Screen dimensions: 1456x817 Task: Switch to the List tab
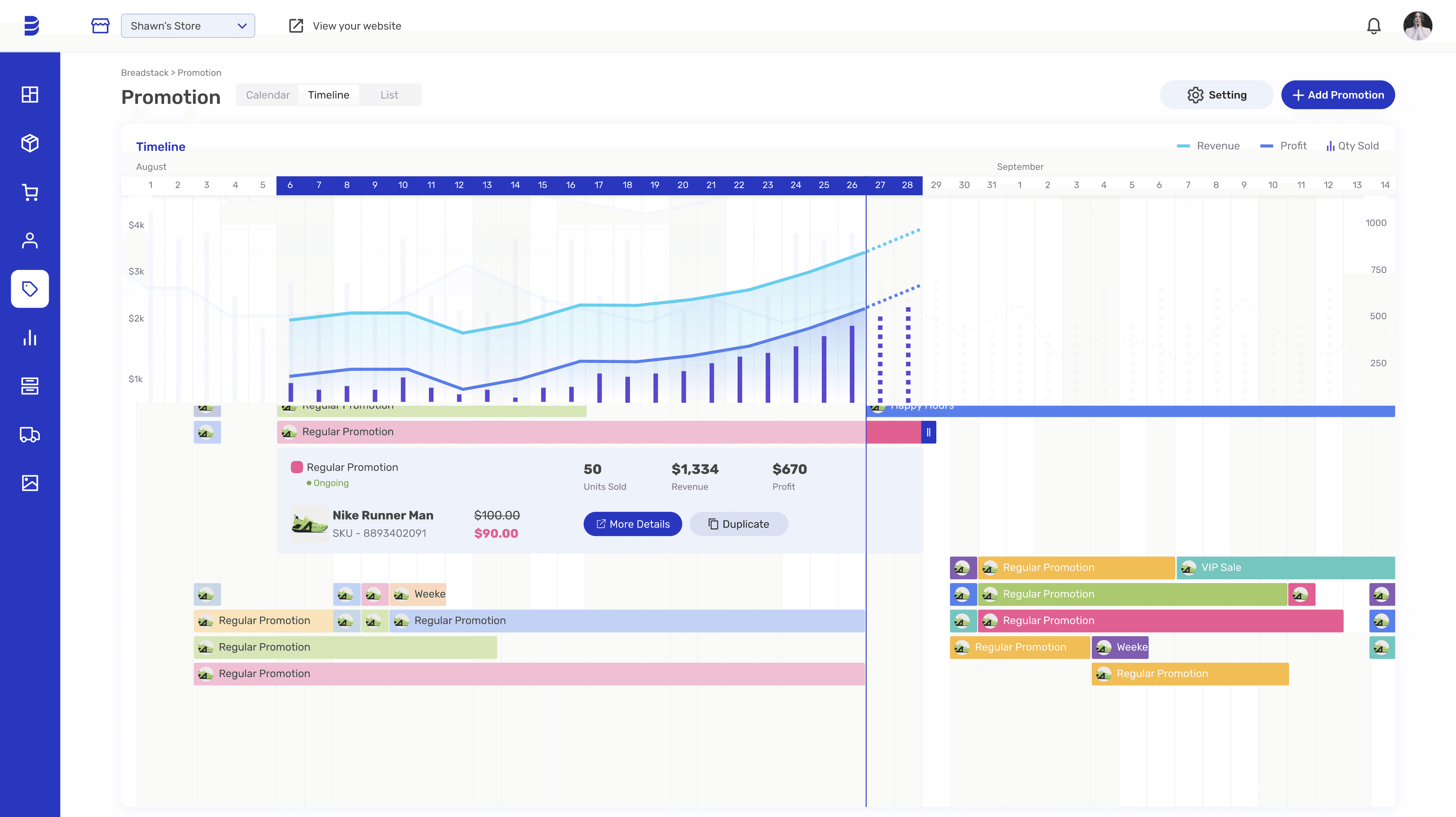[389, 95]
